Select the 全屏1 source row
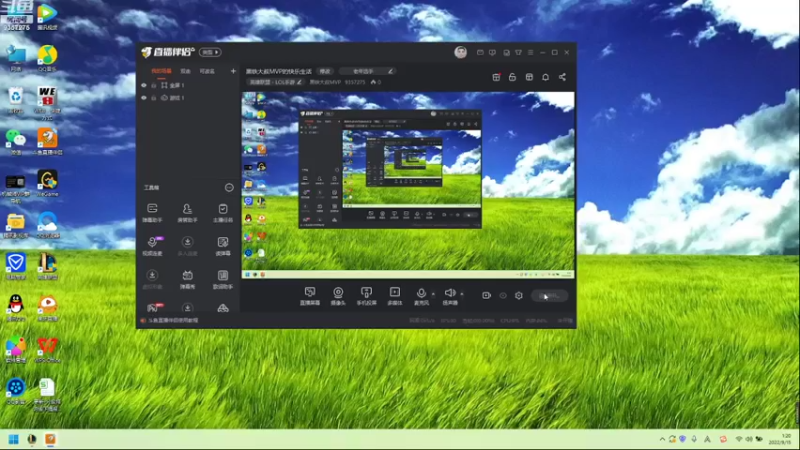 (x=189, y=85)
